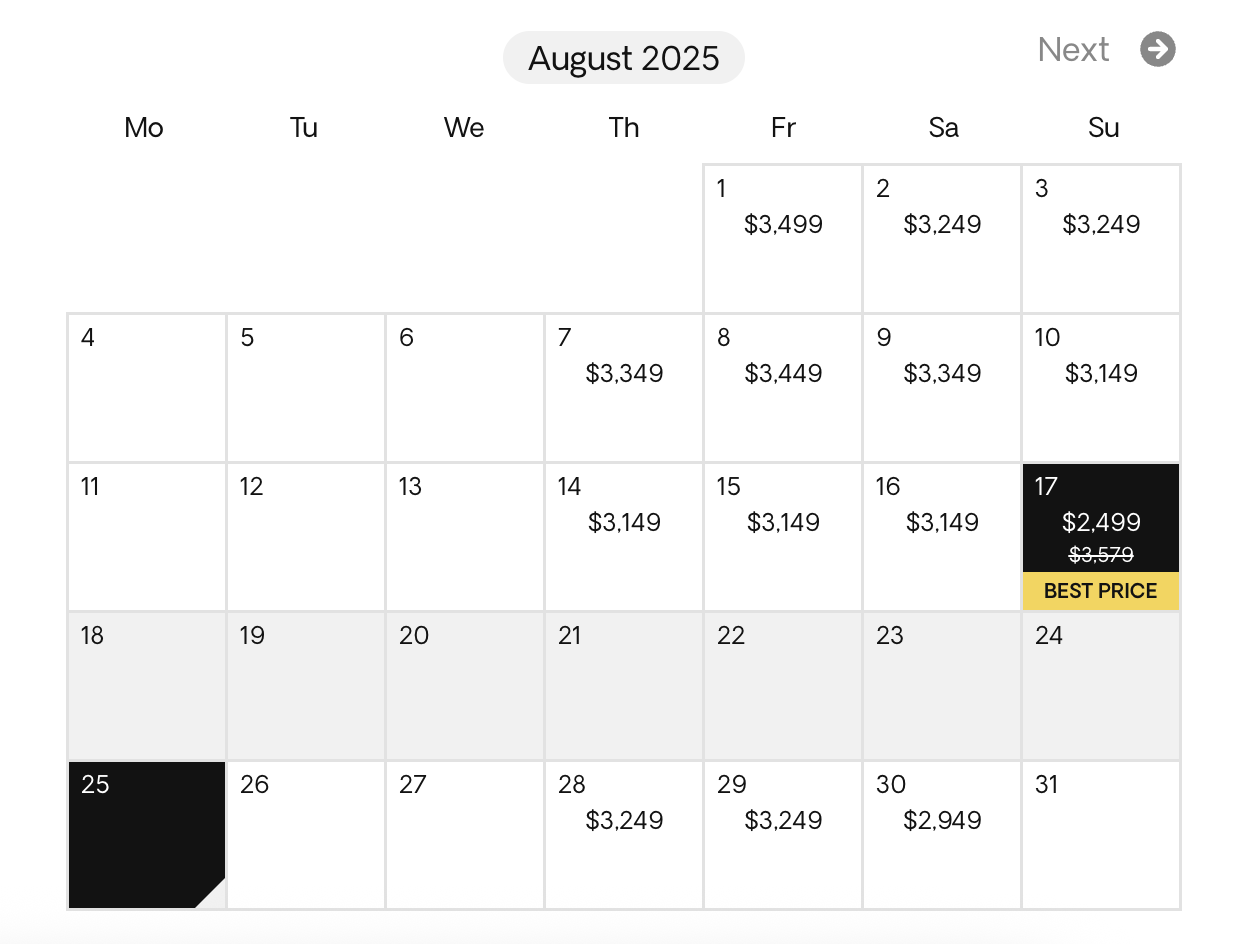Select August 9 departure date
Screen dimensions: 1258x944
click(x=942, y=388)
